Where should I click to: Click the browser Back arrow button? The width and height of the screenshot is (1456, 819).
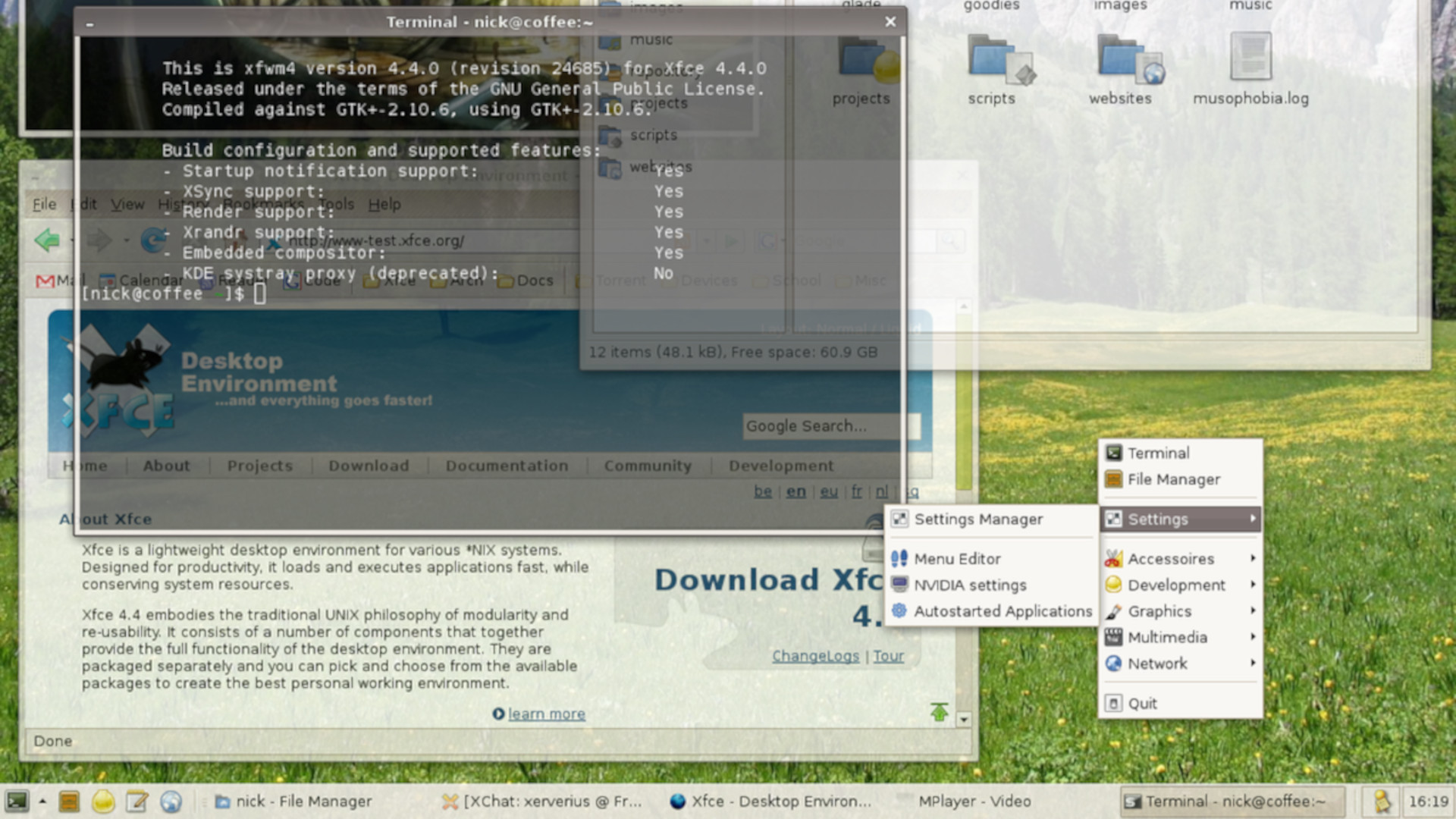click(x=47, y=240)
